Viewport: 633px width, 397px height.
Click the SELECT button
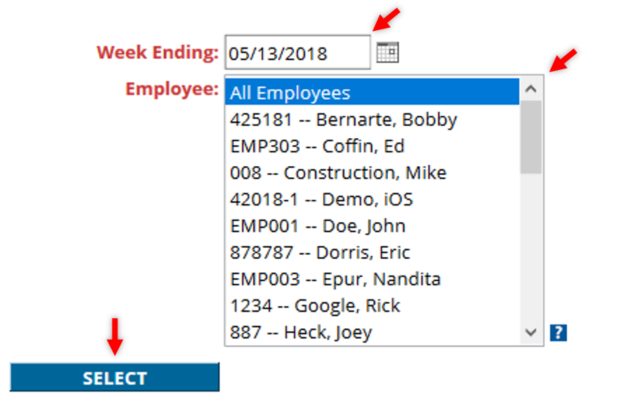pos(115,378)
